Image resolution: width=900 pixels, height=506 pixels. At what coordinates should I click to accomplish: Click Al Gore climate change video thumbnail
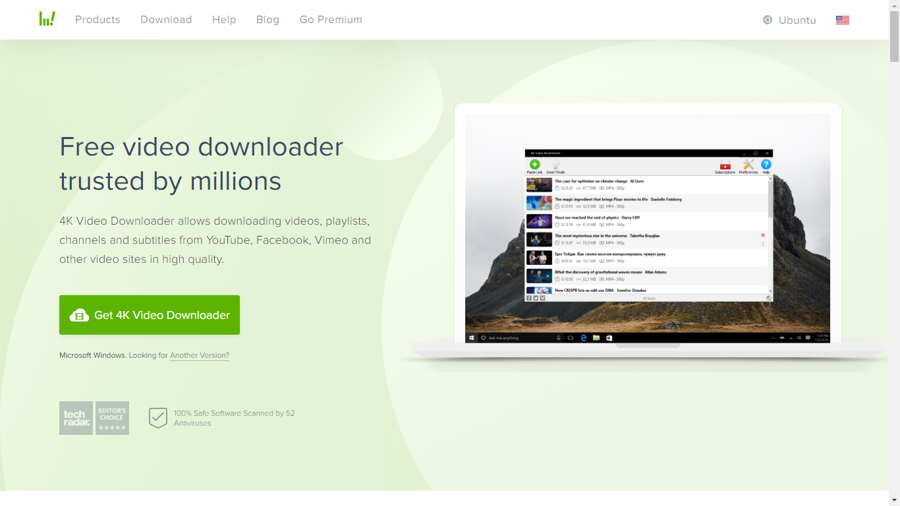[x=539, y=185]
